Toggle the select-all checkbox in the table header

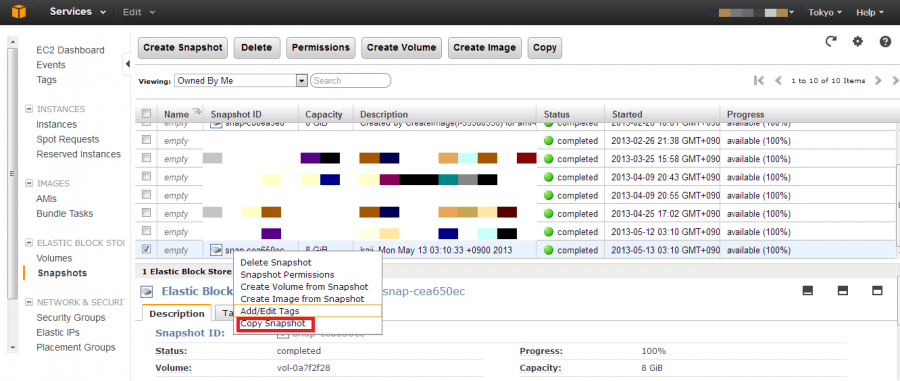point(146,113)
